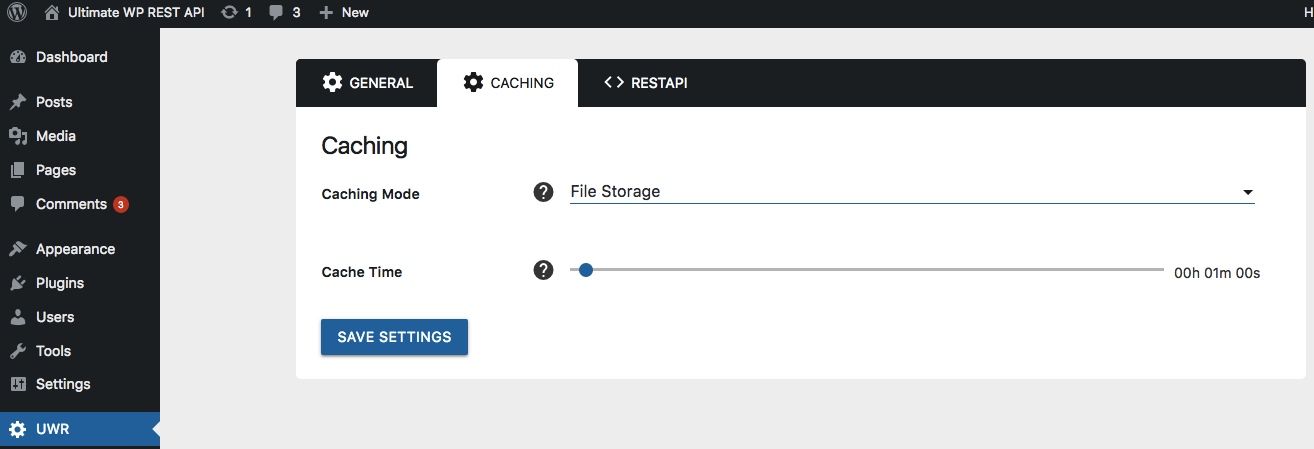
Task: Click the UWR gear icon in sidebar
Action: pyautogui.click(x=18, y=430)
